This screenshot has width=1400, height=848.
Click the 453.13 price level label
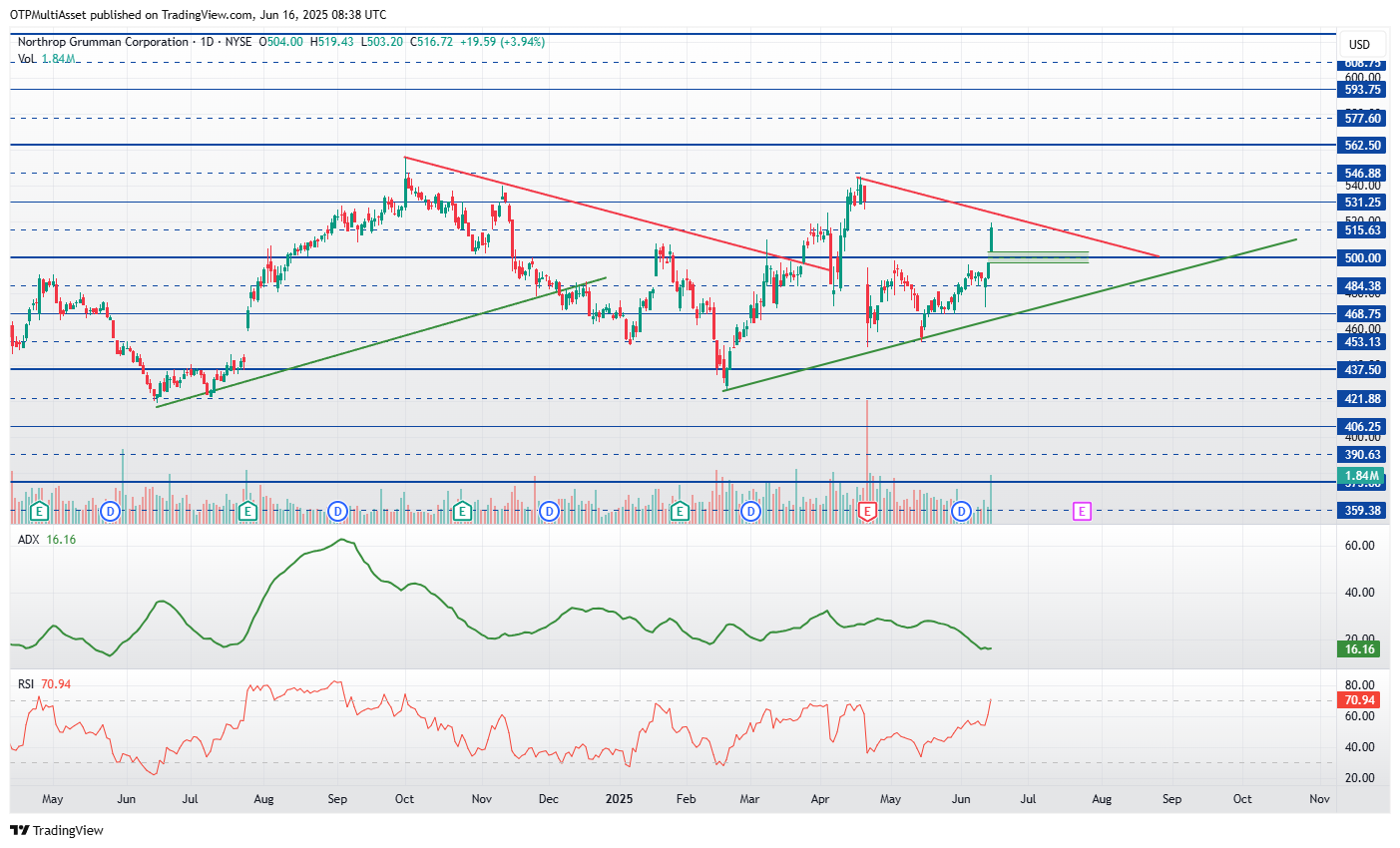point(1363,342)
